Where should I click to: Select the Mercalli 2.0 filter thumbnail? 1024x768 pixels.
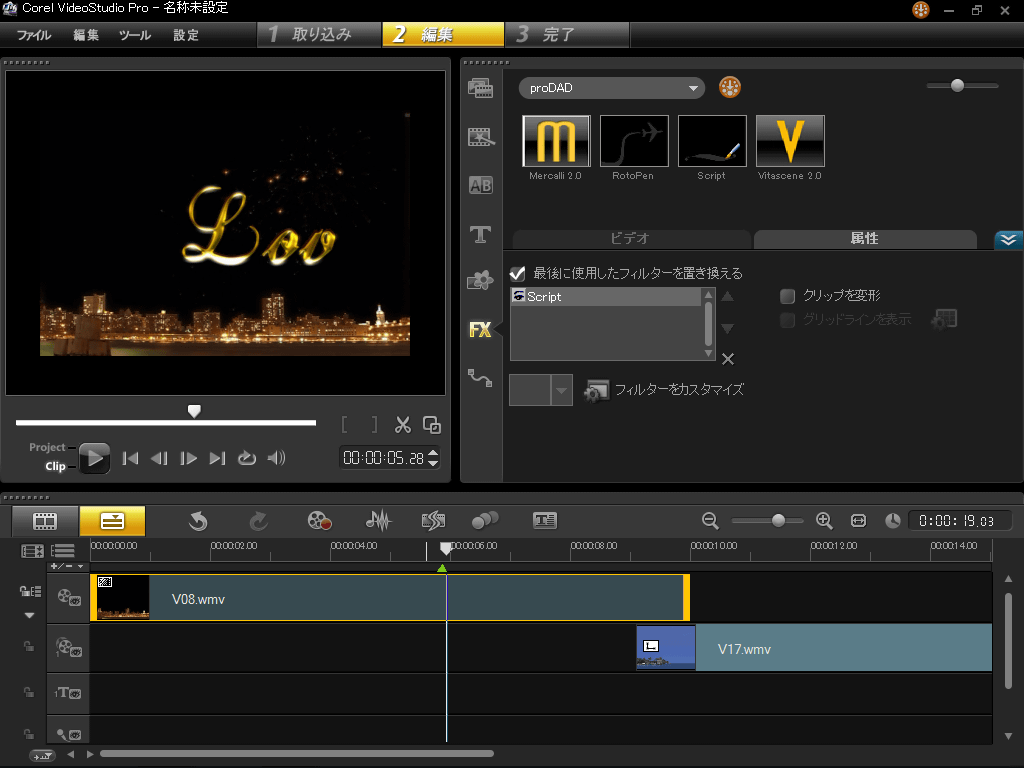556,141
